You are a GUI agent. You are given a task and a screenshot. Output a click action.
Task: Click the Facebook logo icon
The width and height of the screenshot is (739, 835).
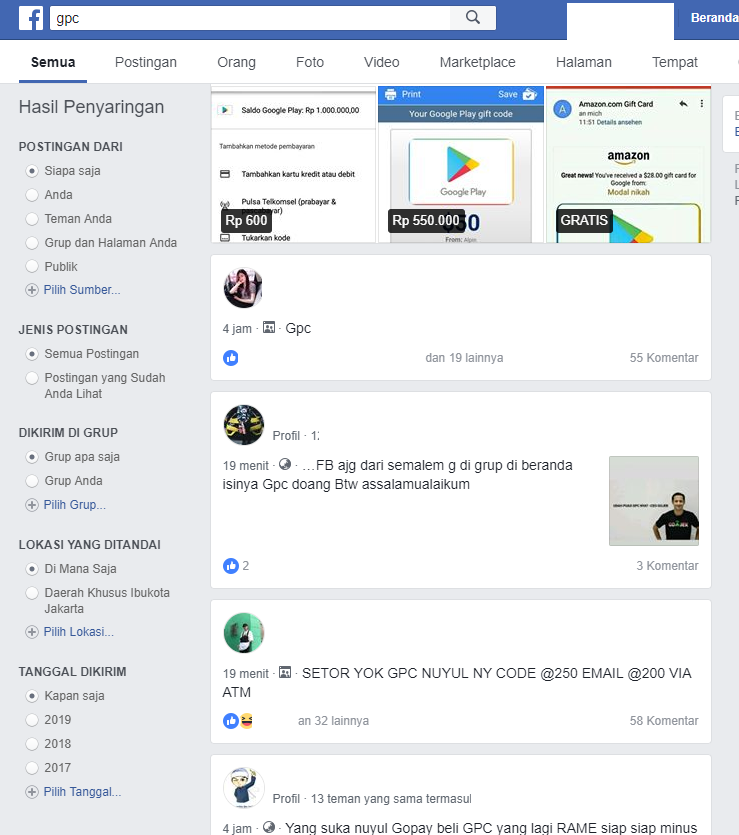click(x=31, y=18)
